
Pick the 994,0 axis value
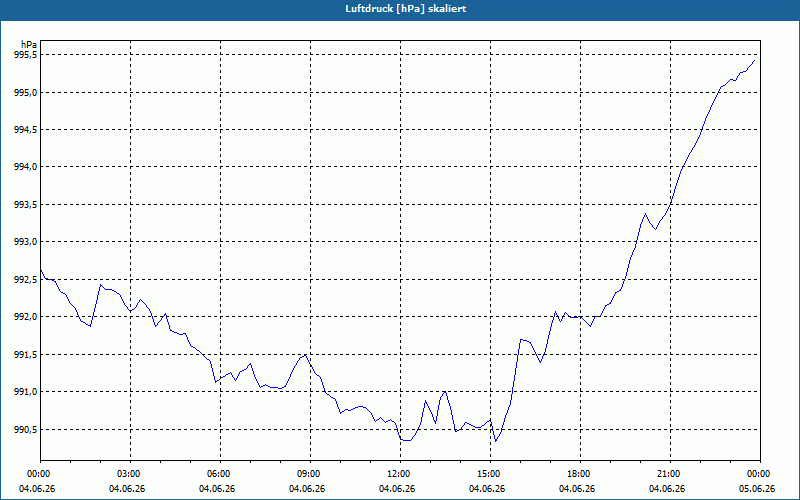coord(25,167)
